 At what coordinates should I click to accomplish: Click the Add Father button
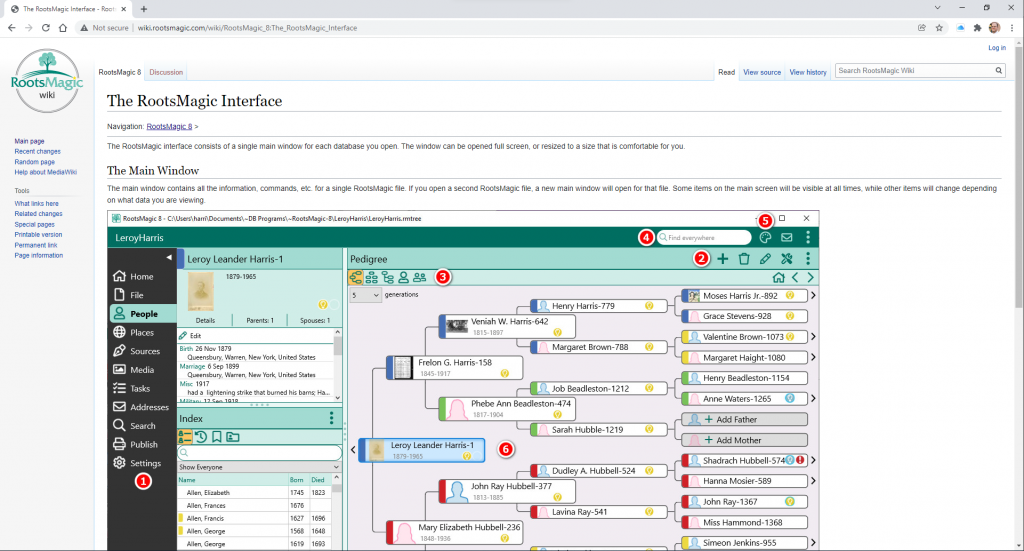pos(744,420)
